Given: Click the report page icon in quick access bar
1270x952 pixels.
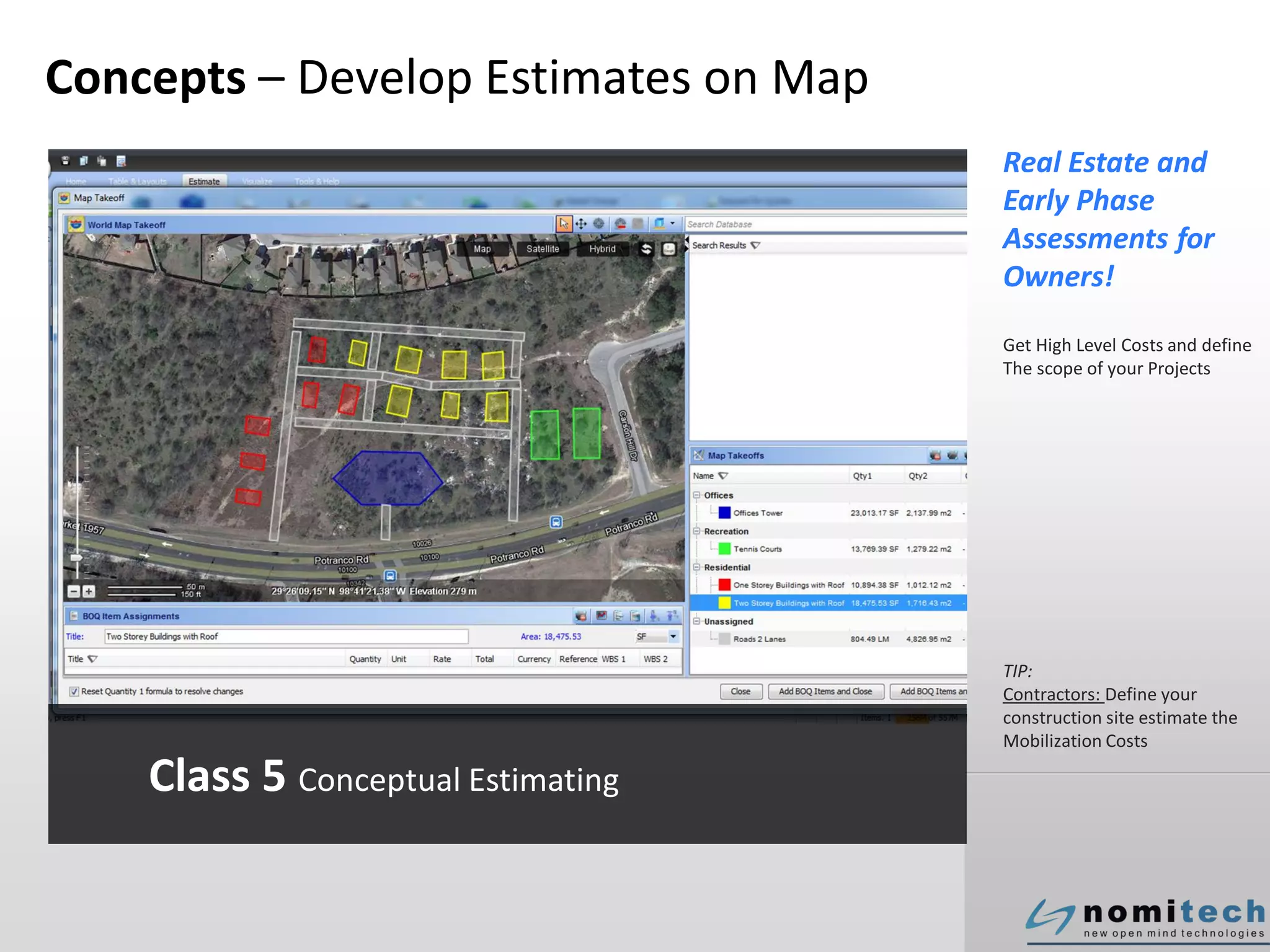Looking at the screenshot, I should coord(121,161).
